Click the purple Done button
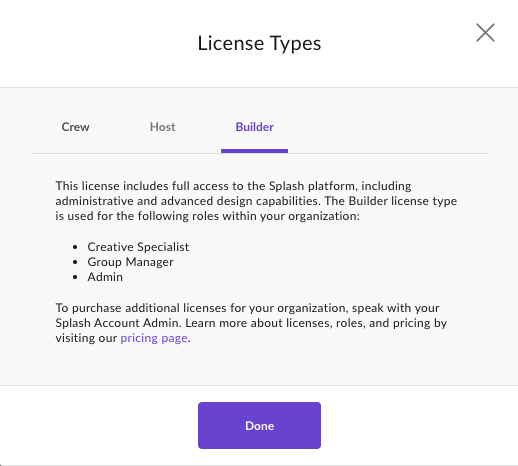Screen dimensions: 518x466 tap(259, 425)
